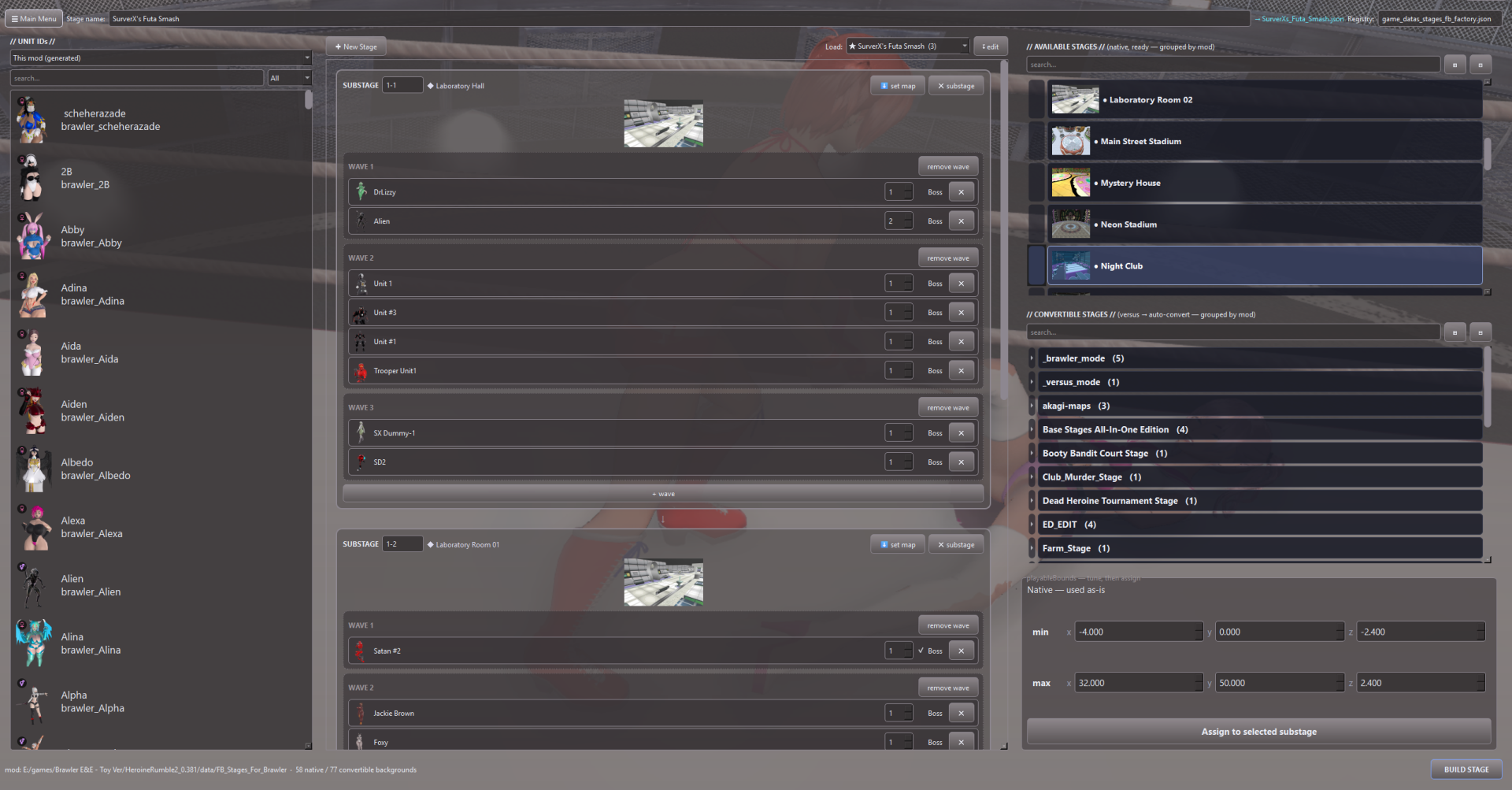This screenshot has width=1512, height=790.
Task: Open Load stage dropdown SurverX's Futa Smash
Action: 907,46
